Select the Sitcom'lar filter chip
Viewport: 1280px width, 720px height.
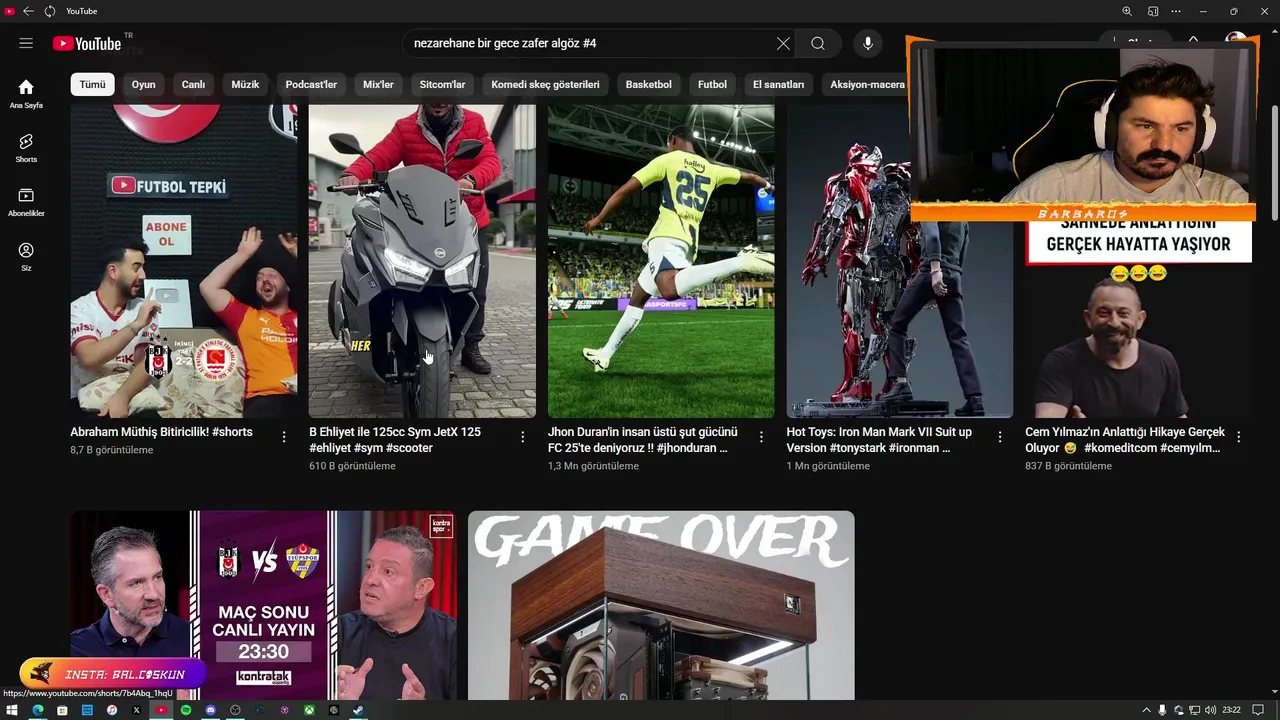click(442, 85)
